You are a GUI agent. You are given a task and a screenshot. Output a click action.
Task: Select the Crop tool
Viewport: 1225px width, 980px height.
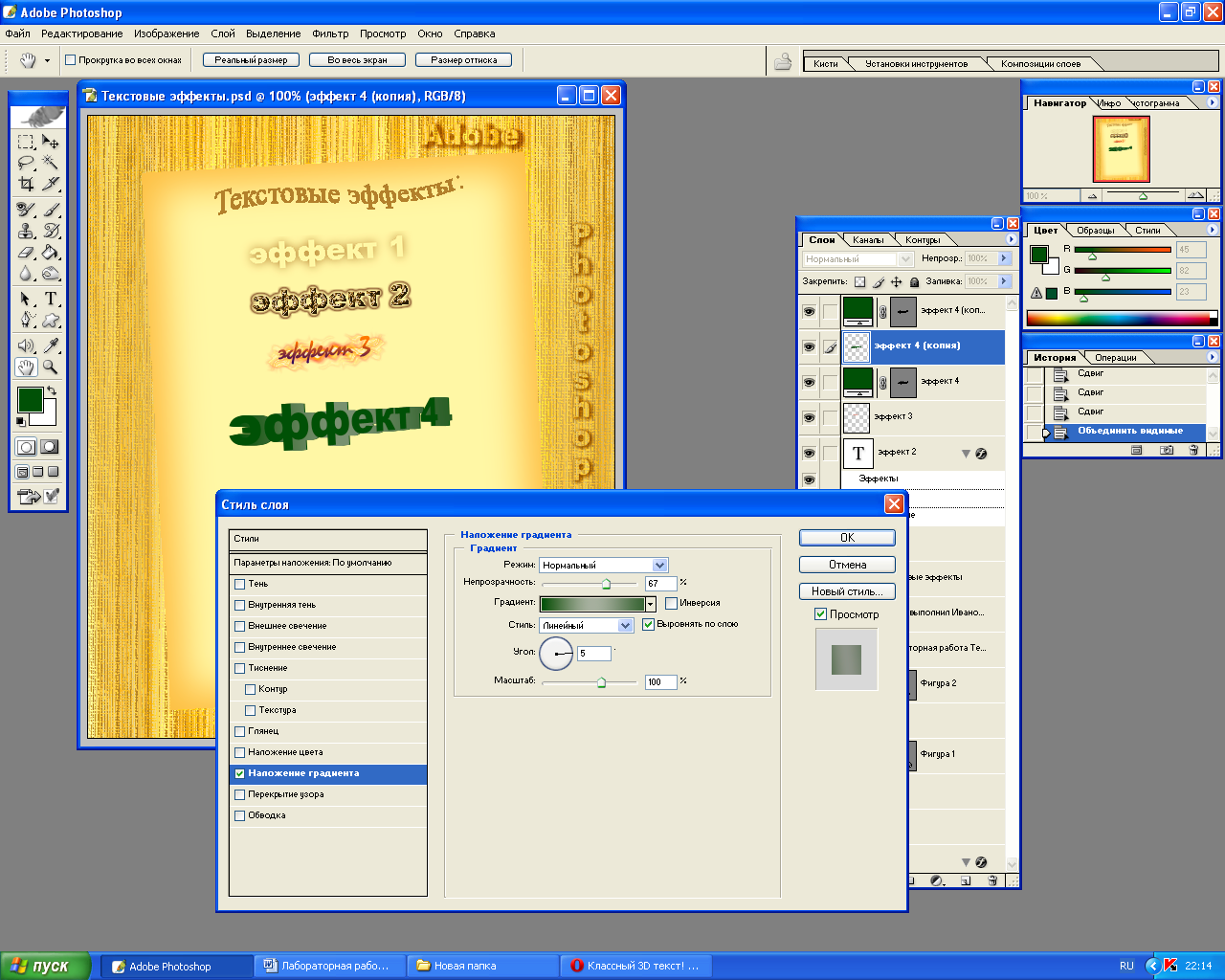tap(26, 184)
